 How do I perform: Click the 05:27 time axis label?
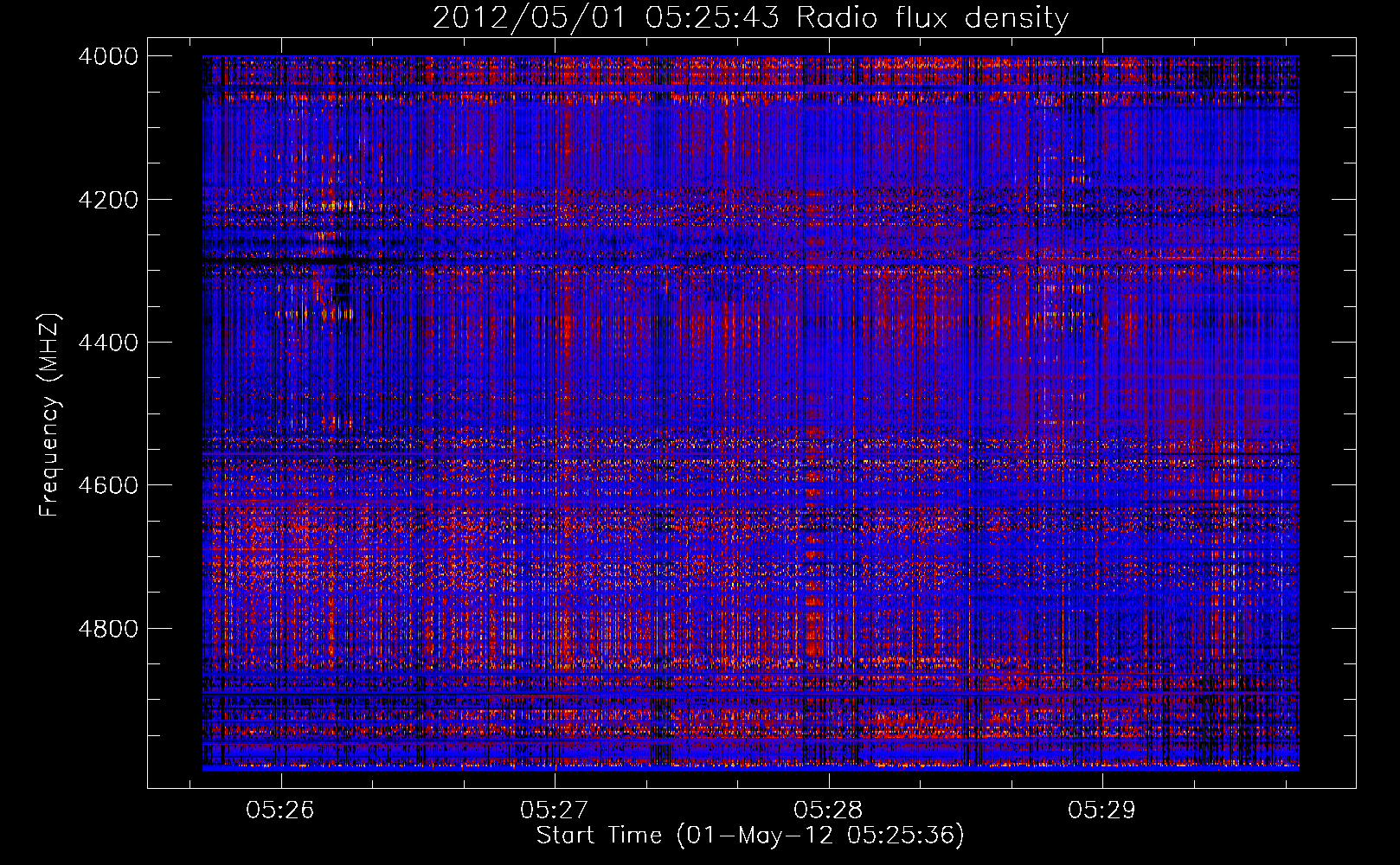tap(554, 810)
